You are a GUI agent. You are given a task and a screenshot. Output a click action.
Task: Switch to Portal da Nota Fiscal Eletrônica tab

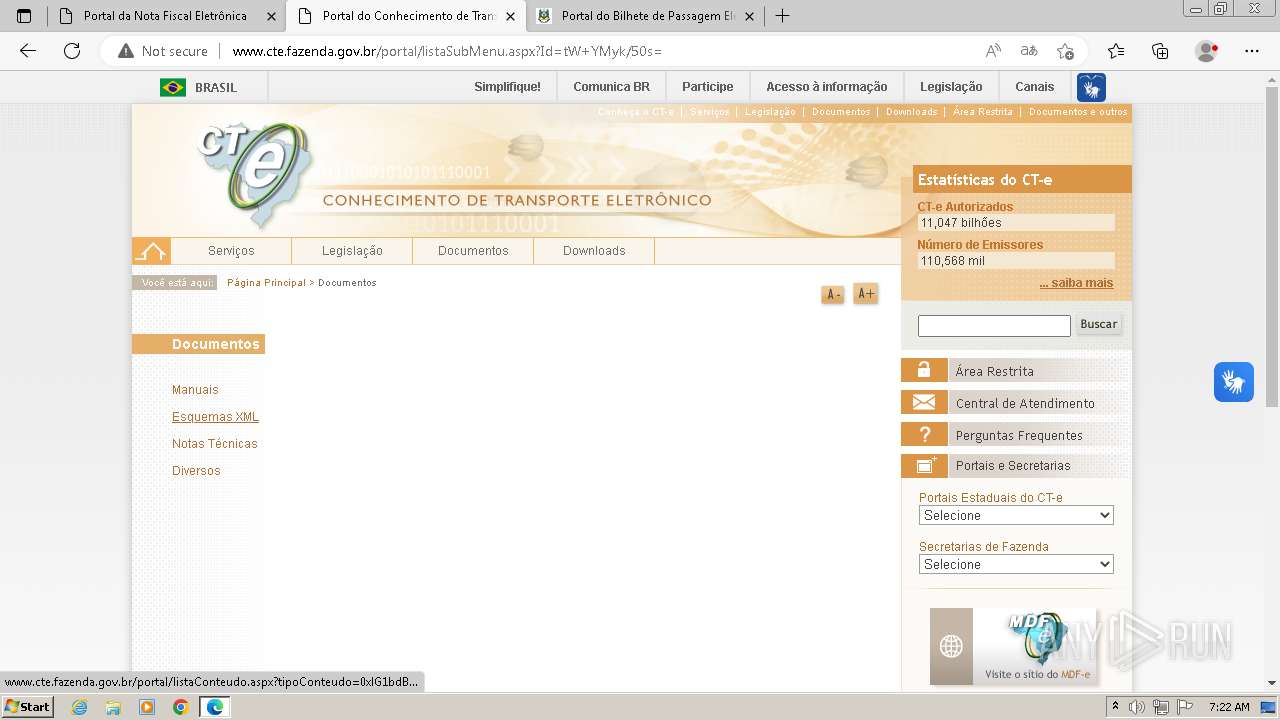pos(165,16)
